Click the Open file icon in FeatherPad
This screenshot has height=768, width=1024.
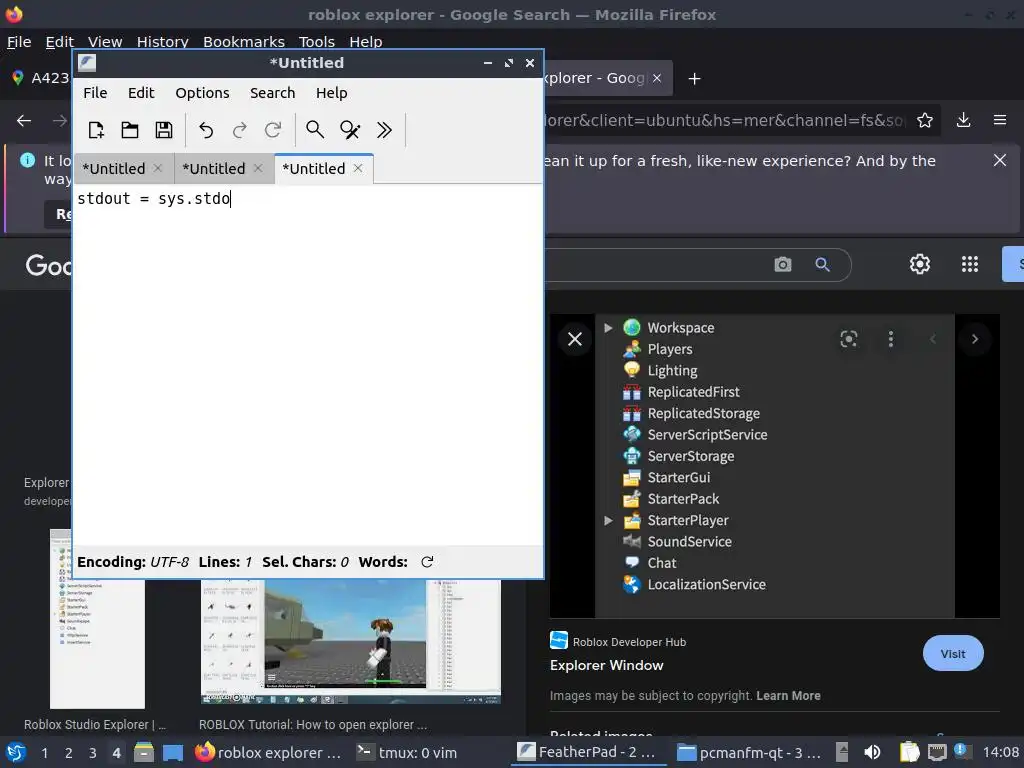click(x=130, y=130)
